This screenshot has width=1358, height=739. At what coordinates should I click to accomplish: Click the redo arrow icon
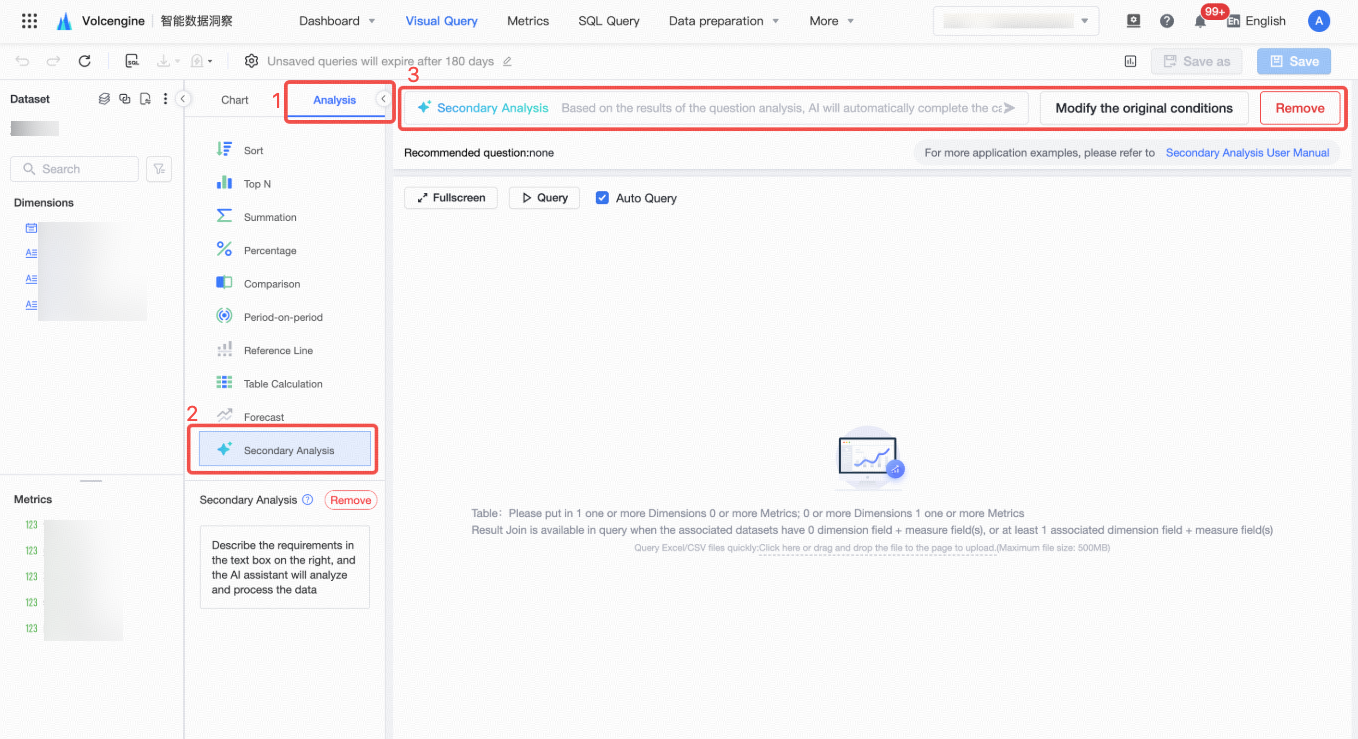(x=53, y=61)
